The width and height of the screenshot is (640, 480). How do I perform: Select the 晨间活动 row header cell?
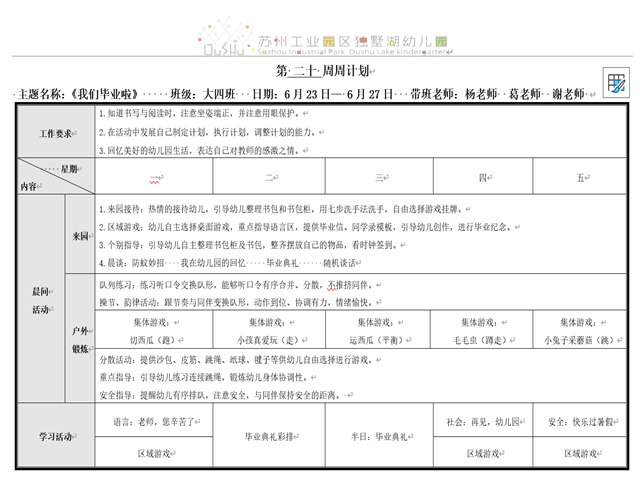tap(41, 299)
